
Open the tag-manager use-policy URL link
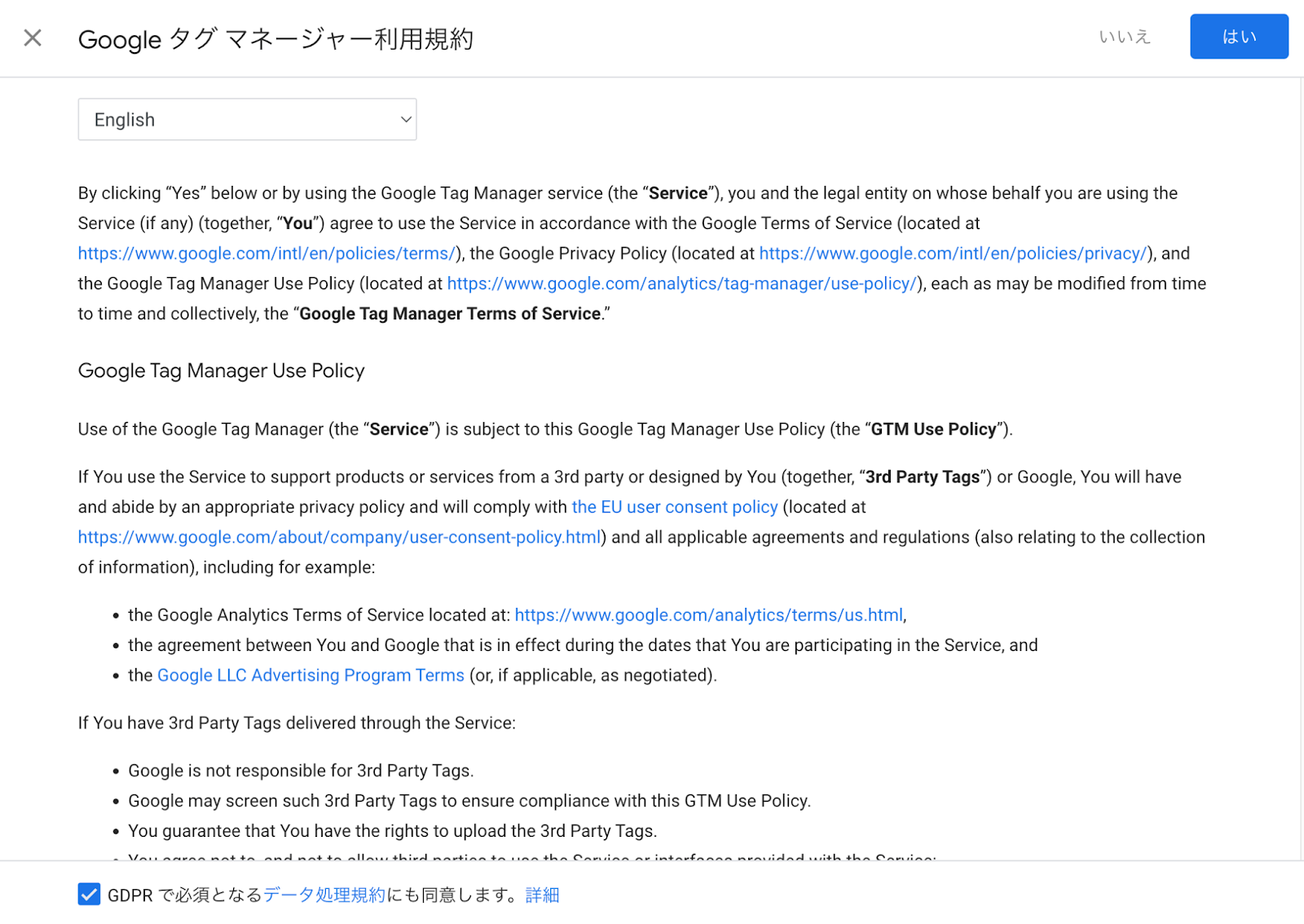coord(682,284)
